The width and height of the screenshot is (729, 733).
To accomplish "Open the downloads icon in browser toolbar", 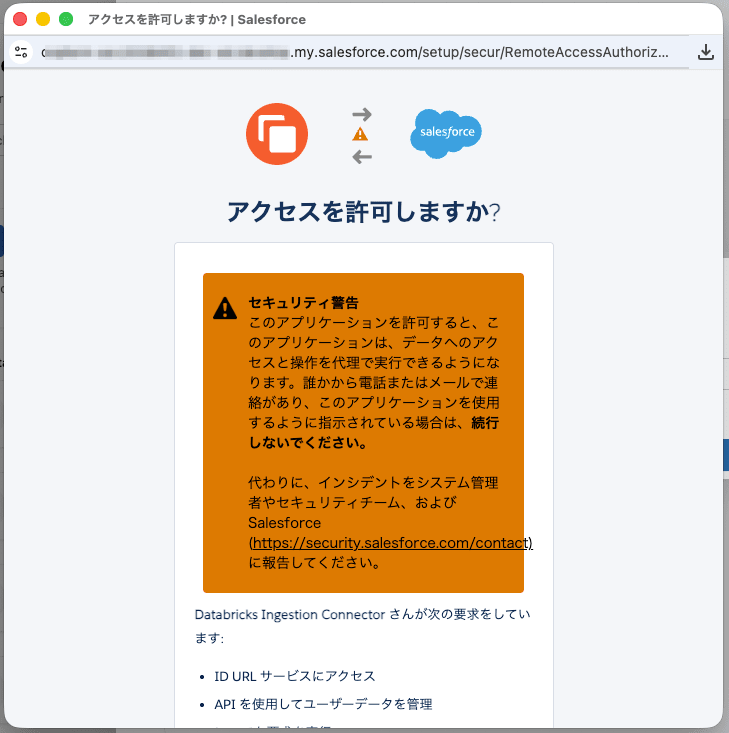I will pyautogui.click(x=706, y=52).
